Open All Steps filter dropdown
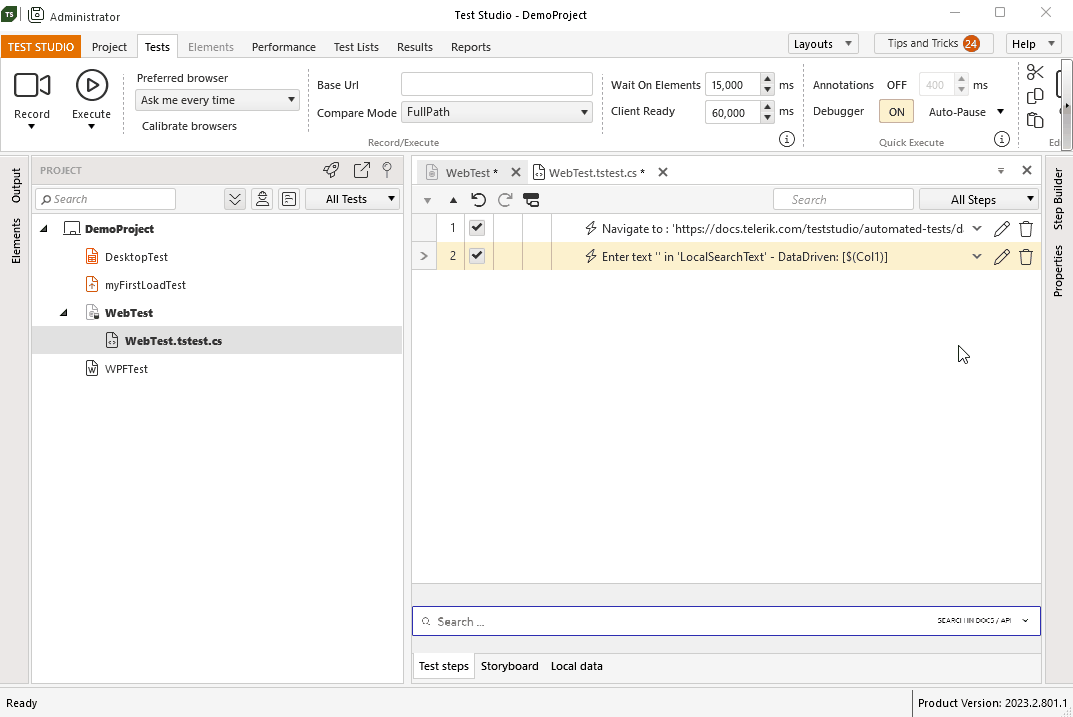 click(979, 200)
